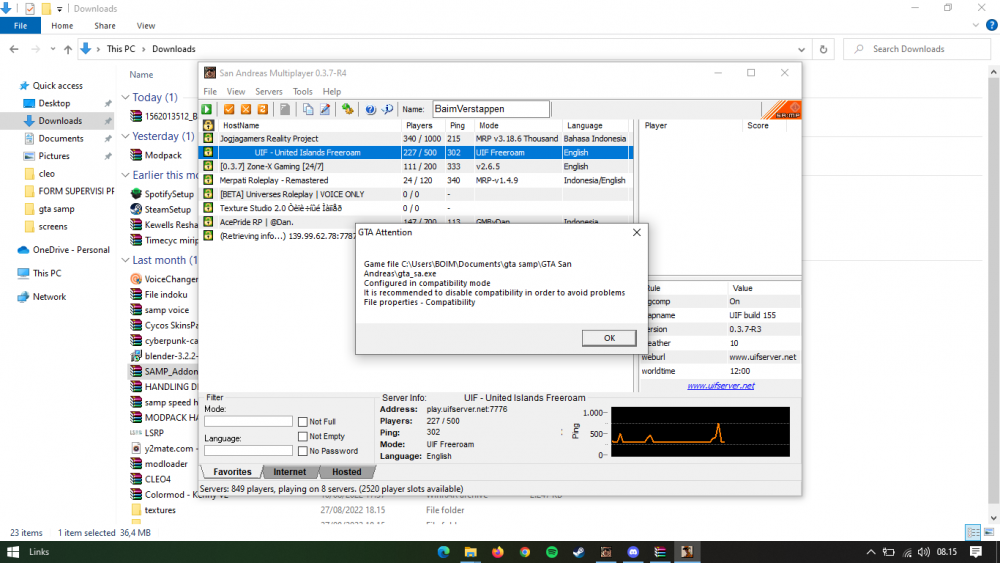The image size is (1000, 563).
Task: Click the Copy Server Info icon
Action: pos(308,109)
